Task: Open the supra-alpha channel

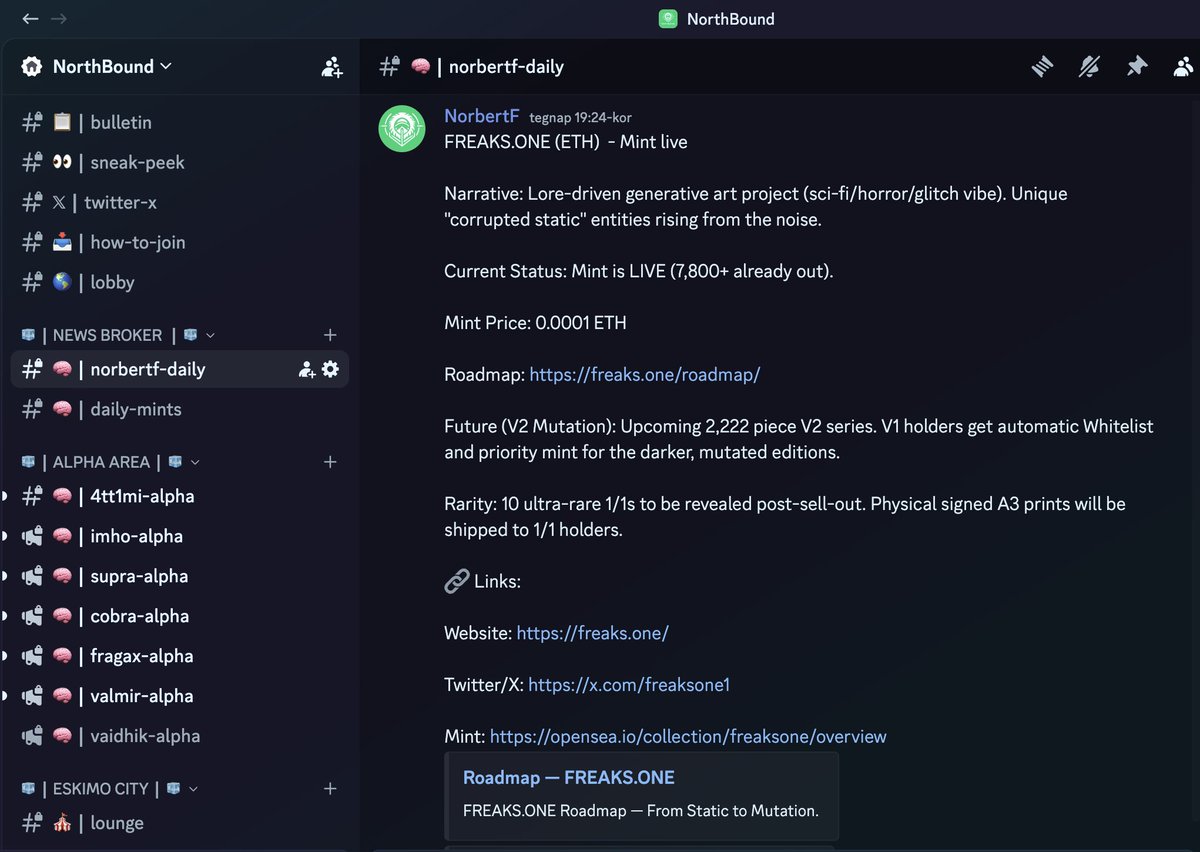Action: click(180, 576)
